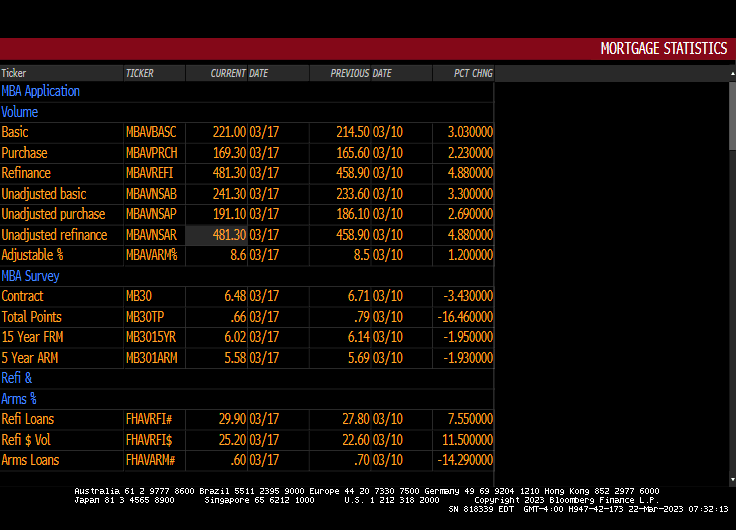Click the Arms Loans row label
Screen dimensions: 736x530
(x=30, y=460)
